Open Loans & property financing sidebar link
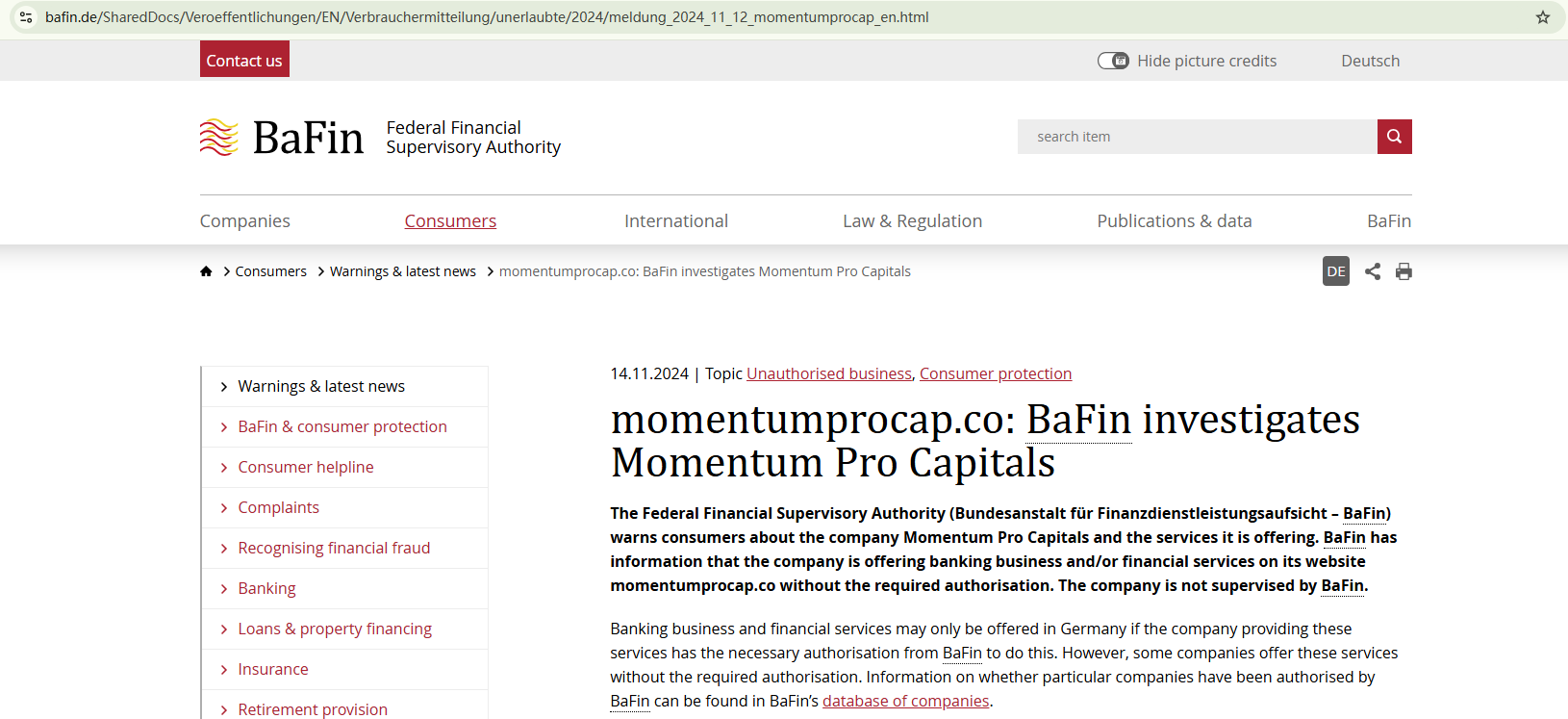The height and width of the screenshot is (719, 1568). (x=335, y=629)
